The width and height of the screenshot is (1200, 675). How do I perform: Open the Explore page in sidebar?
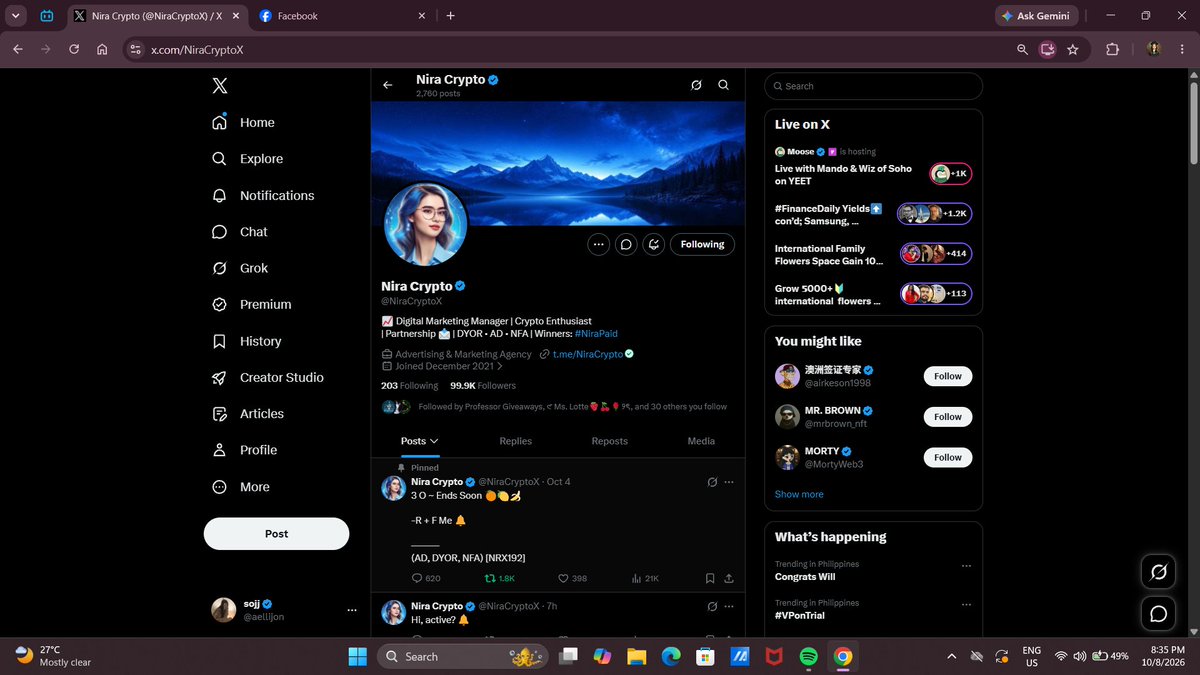click(247, 159)
